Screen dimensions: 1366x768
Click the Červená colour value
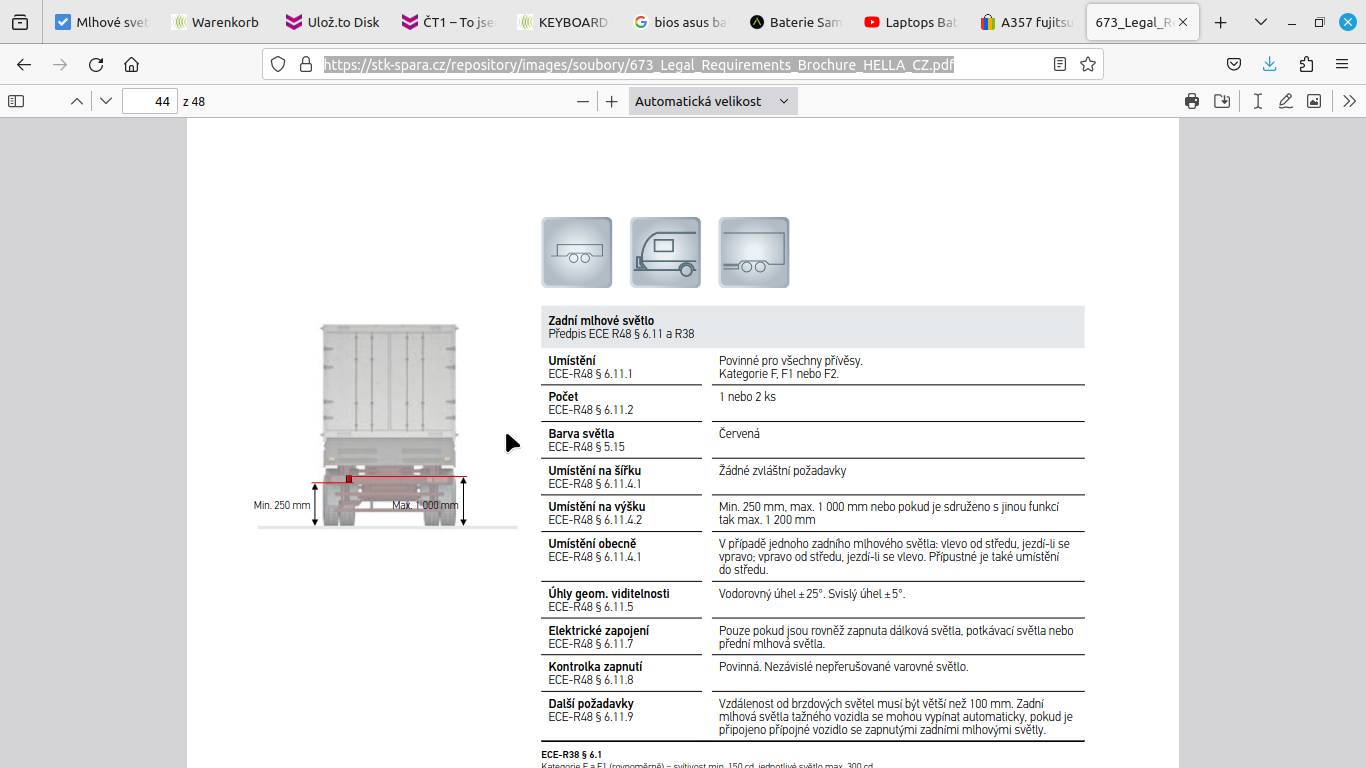point(739,434)
